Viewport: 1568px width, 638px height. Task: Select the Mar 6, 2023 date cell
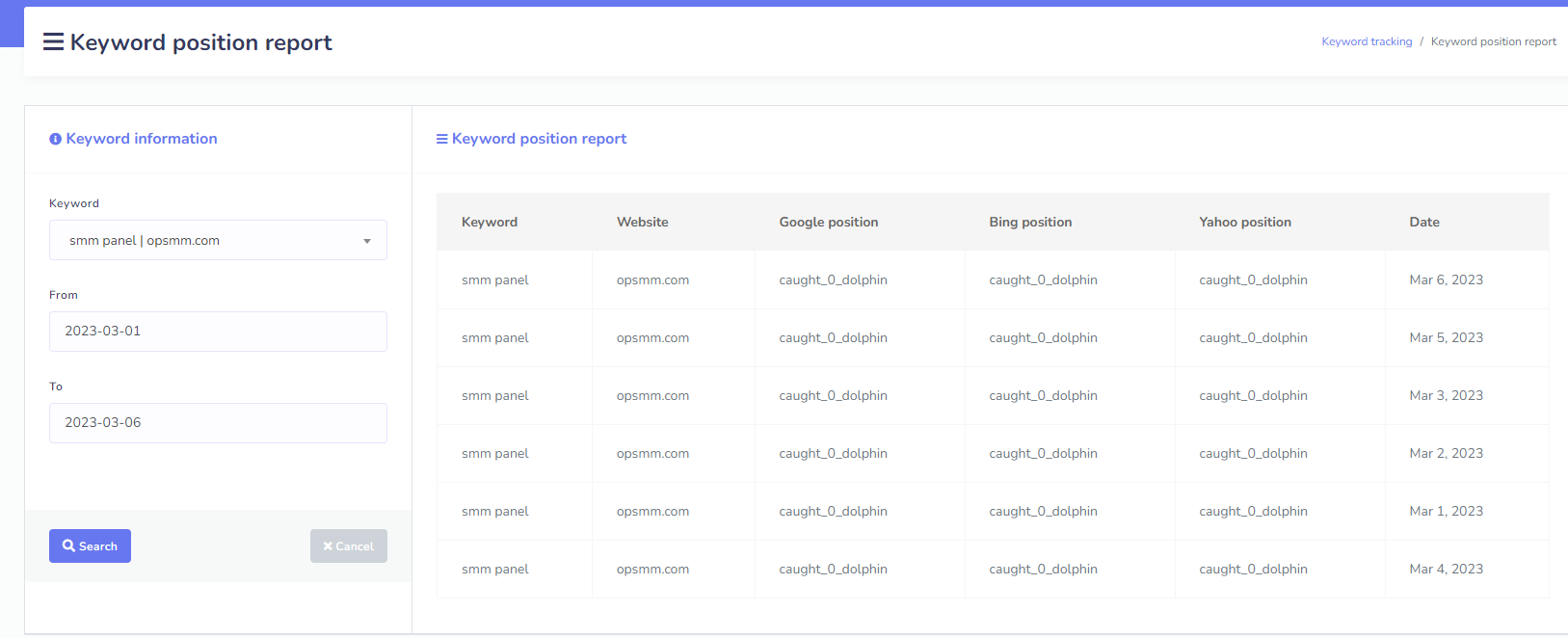pos(1446,279)
